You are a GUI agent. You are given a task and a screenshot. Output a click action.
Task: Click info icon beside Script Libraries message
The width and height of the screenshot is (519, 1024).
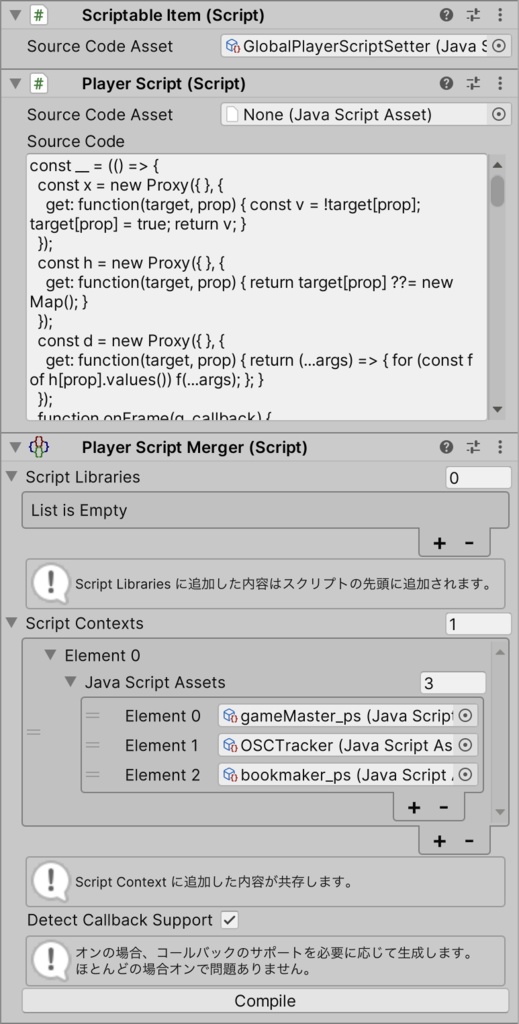(50, 583)
